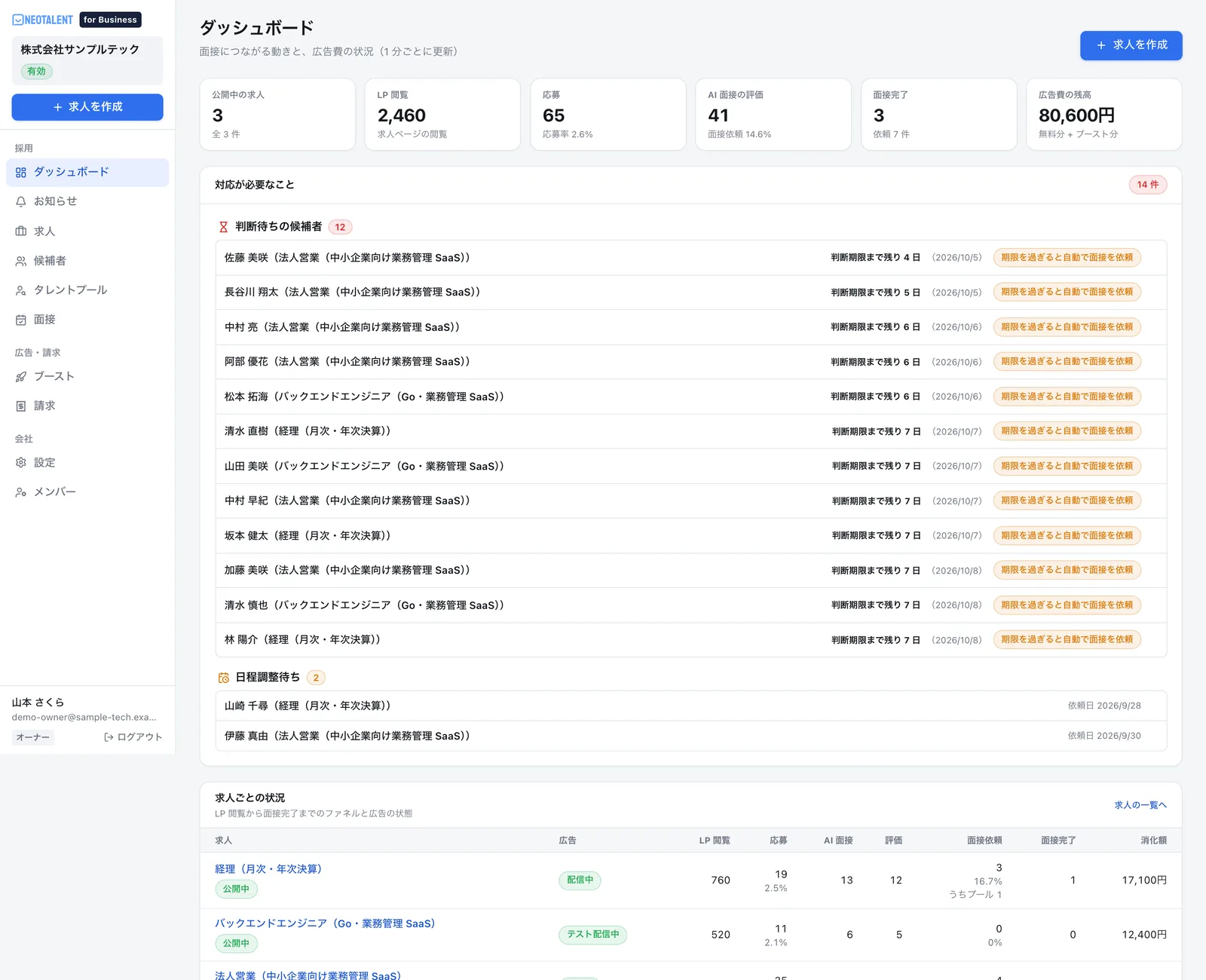Click the 株式会社サンプルテック company card
This screenshot has width=1206, height=980.
click(87, 60)
